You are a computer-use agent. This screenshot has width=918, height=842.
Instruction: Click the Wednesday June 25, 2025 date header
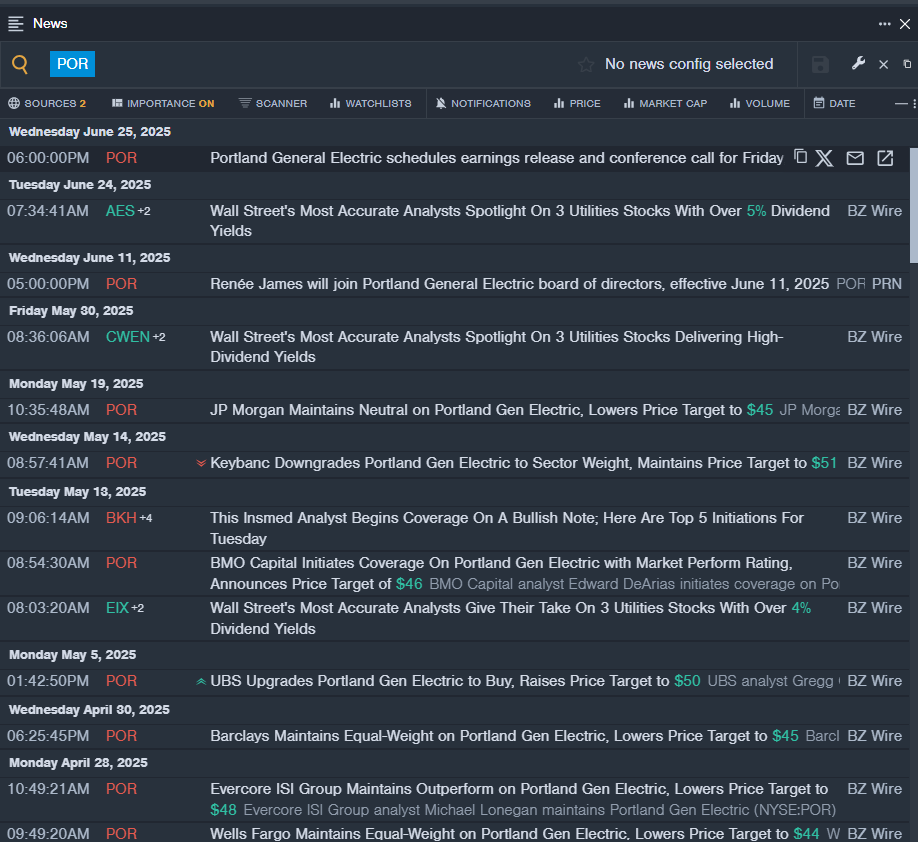click(x=90, y=132)
